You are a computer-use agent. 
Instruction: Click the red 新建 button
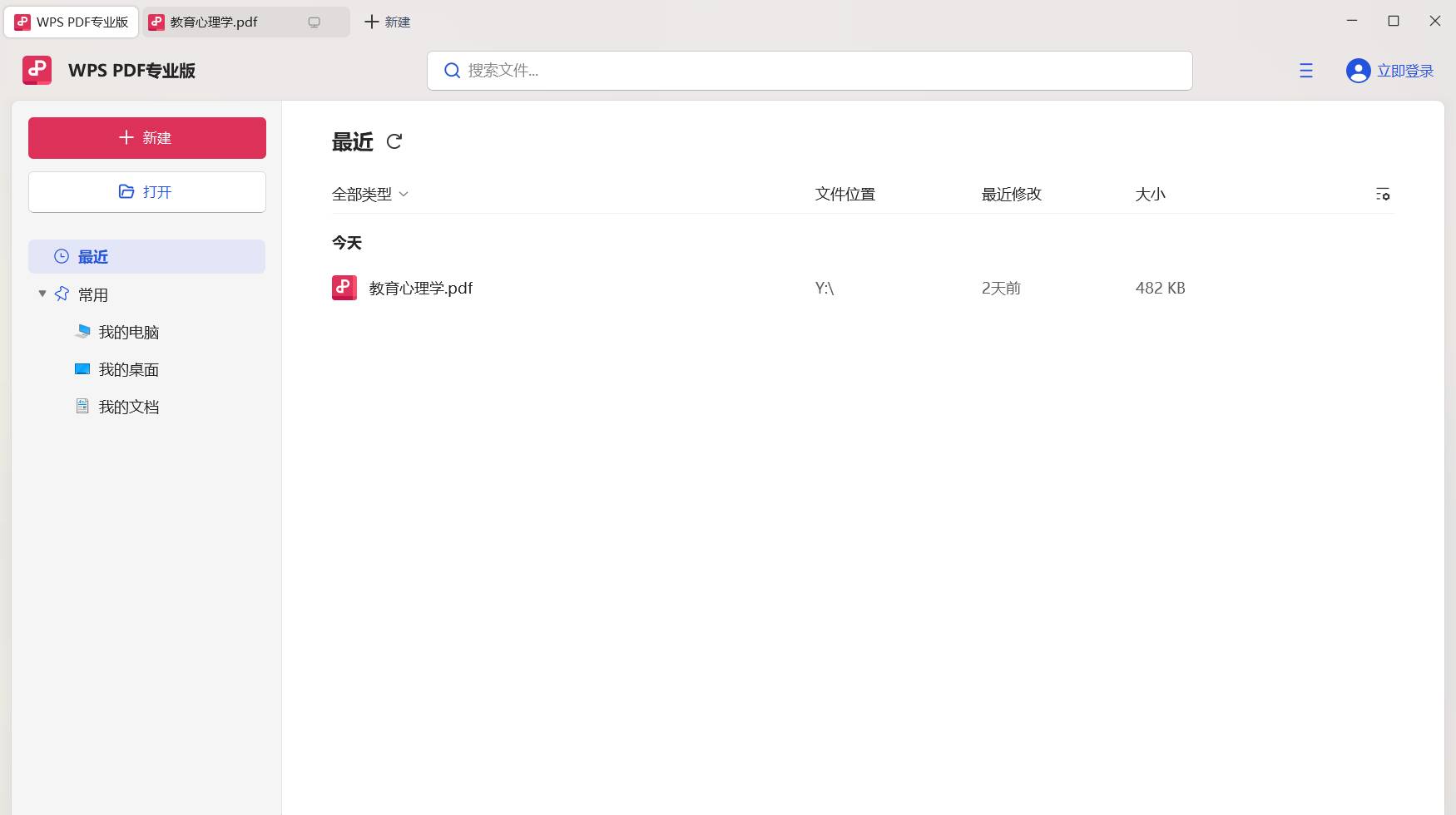[147, 138]
